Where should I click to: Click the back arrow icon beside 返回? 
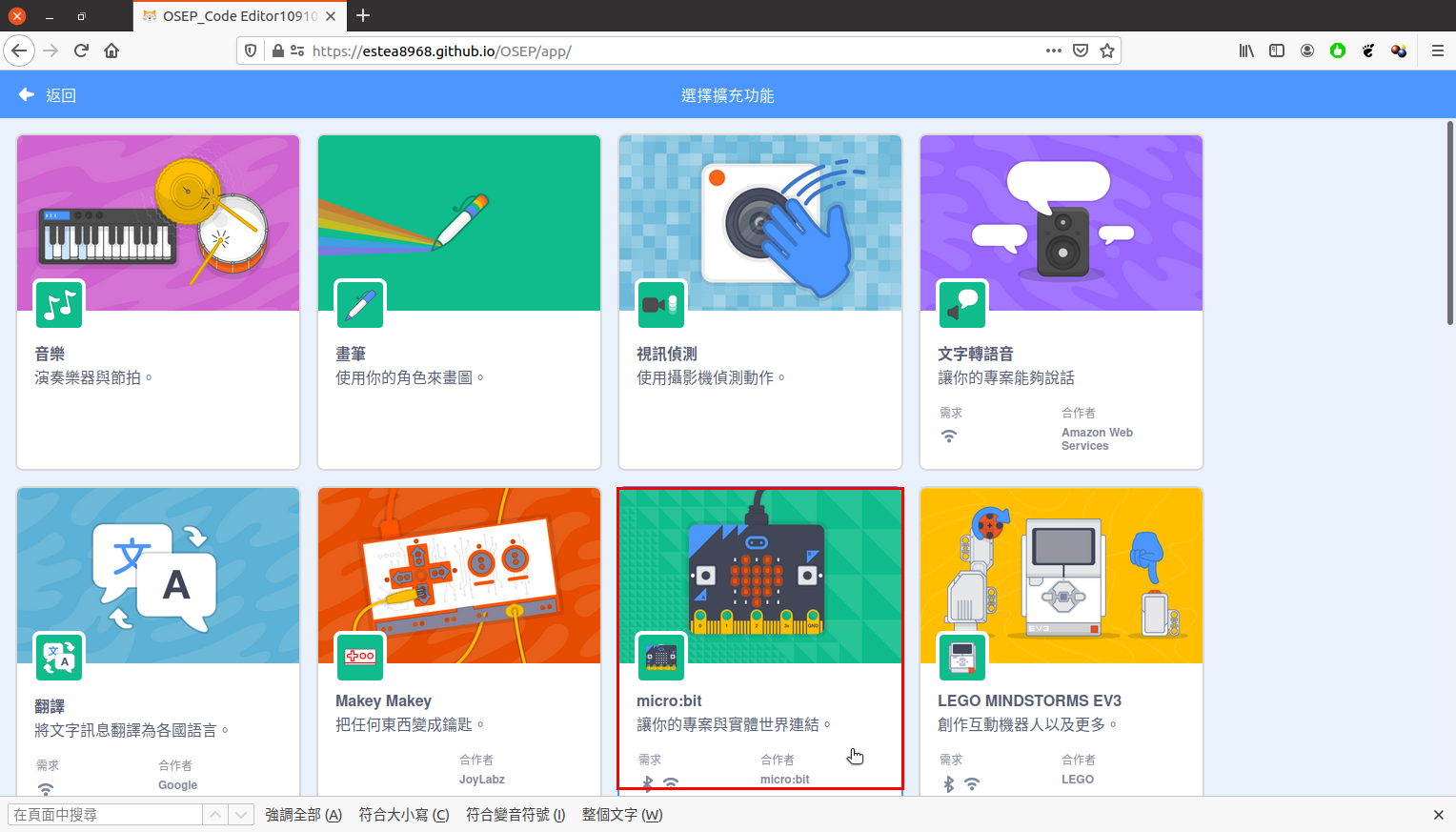tap(27, 94)
